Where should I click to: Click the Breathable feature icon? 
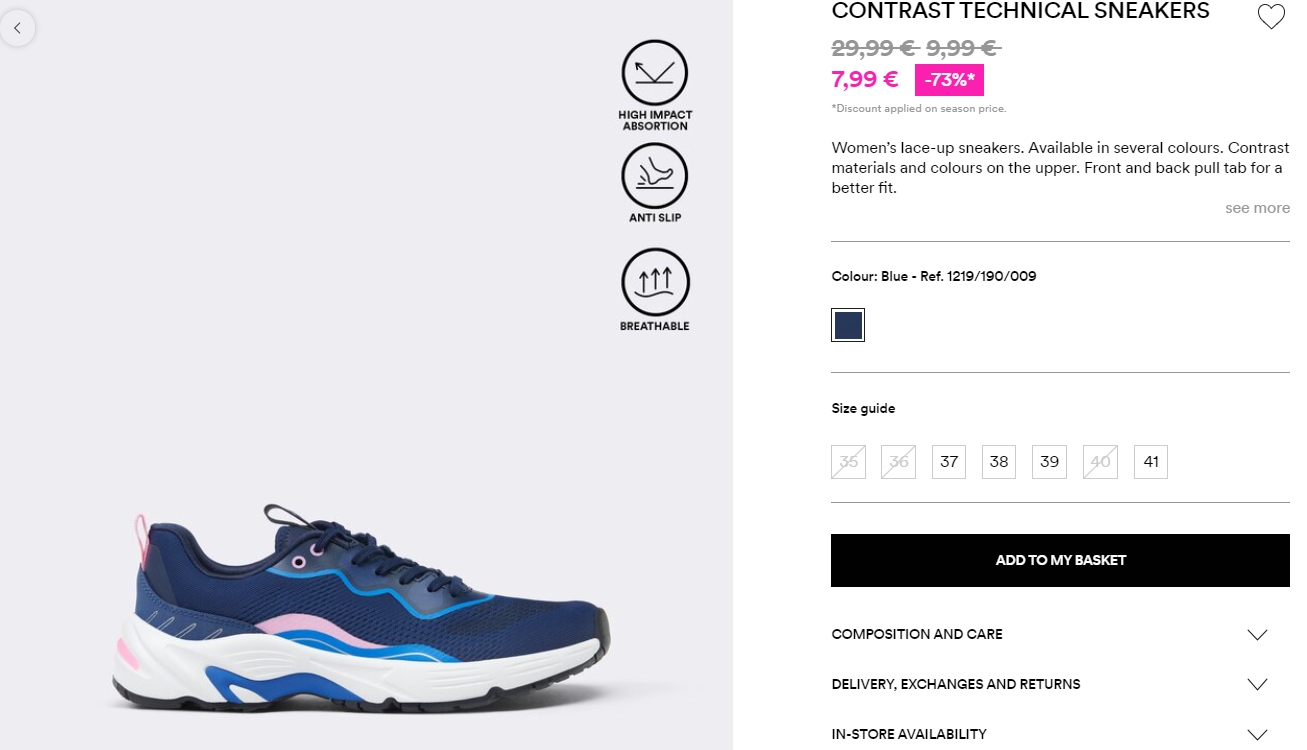click(655, 282)
